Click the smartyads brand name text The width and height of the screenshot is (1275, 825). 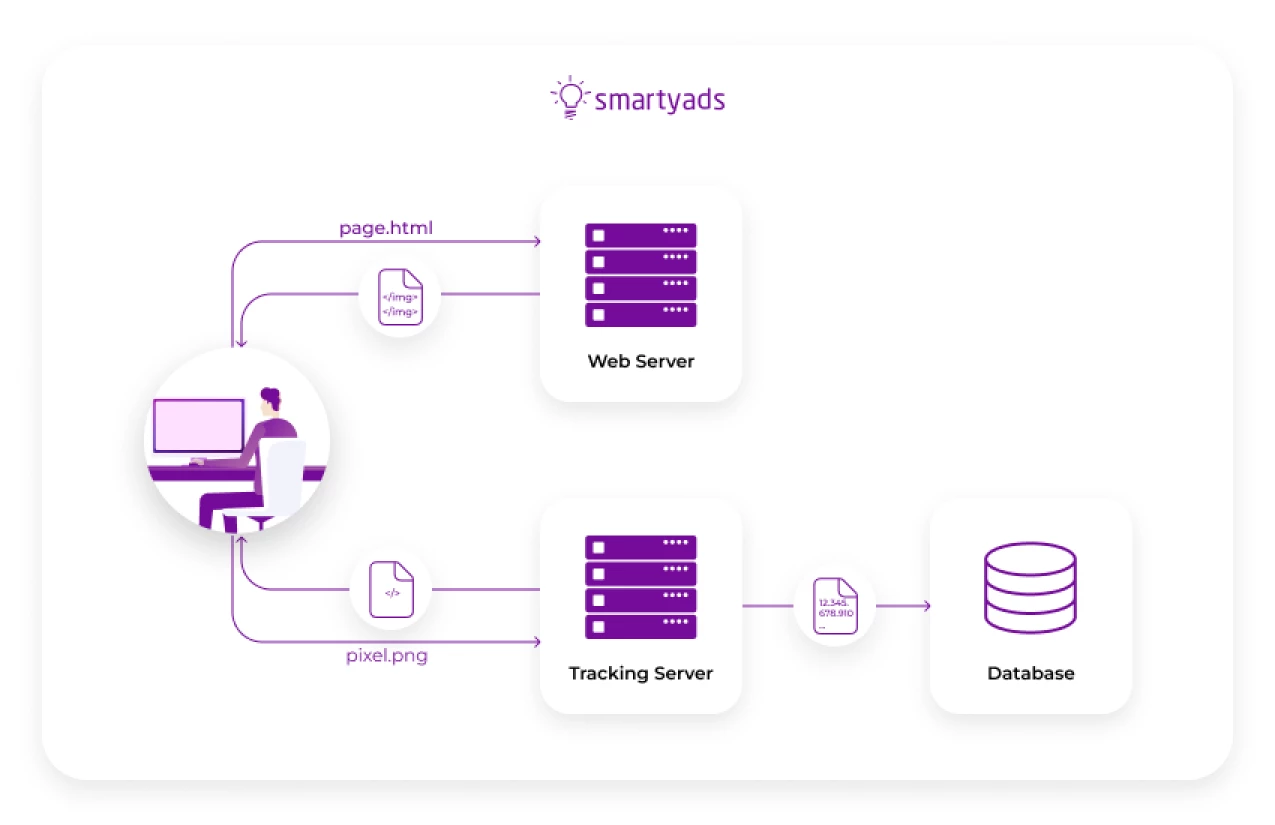[659, 100]
